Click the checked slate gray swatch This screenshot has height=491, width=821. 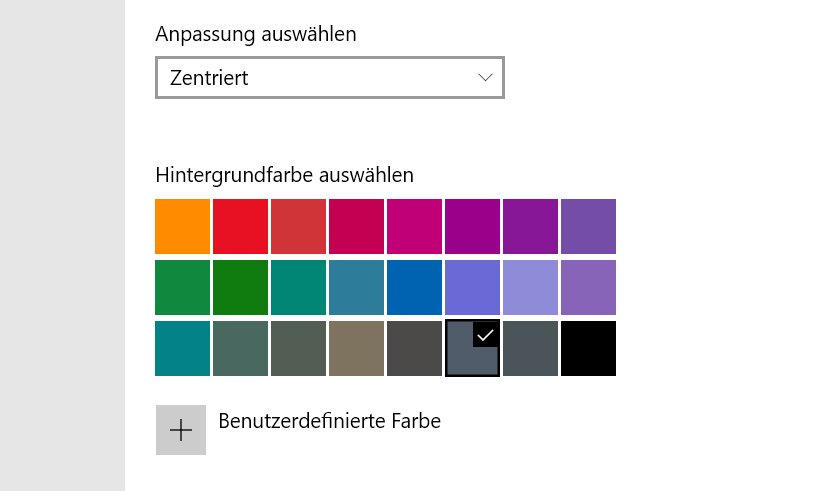(472, 349)
